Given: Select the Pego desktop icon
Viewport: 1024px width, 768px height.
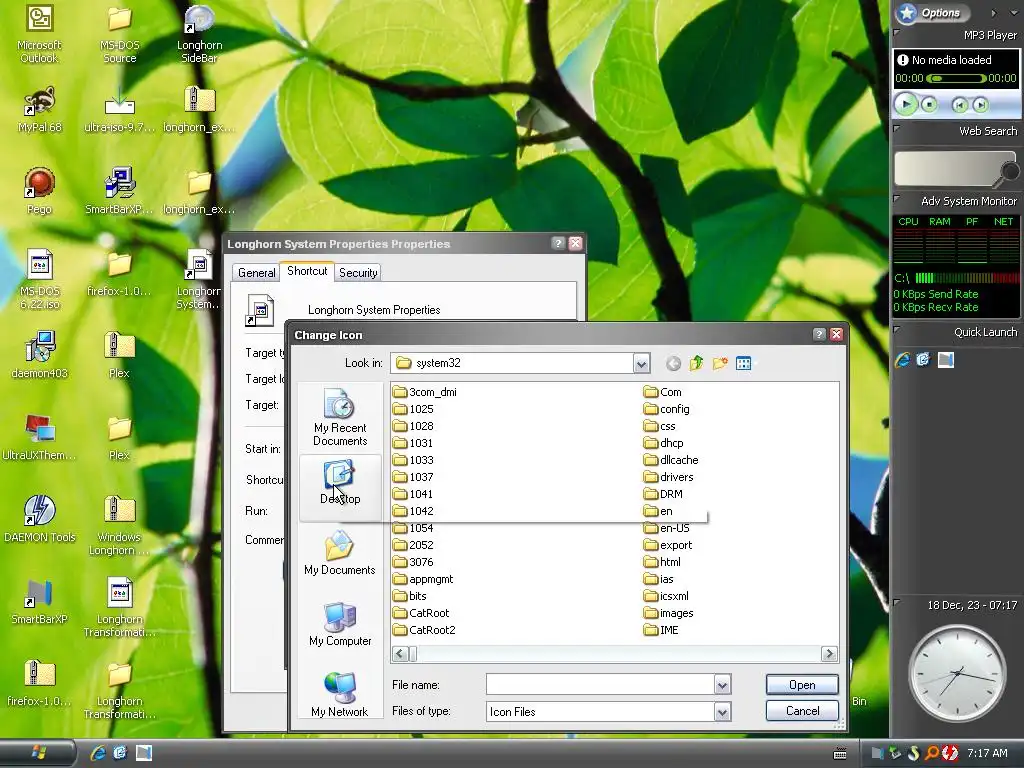Looking at the screenshot, I should coord(39,191).
